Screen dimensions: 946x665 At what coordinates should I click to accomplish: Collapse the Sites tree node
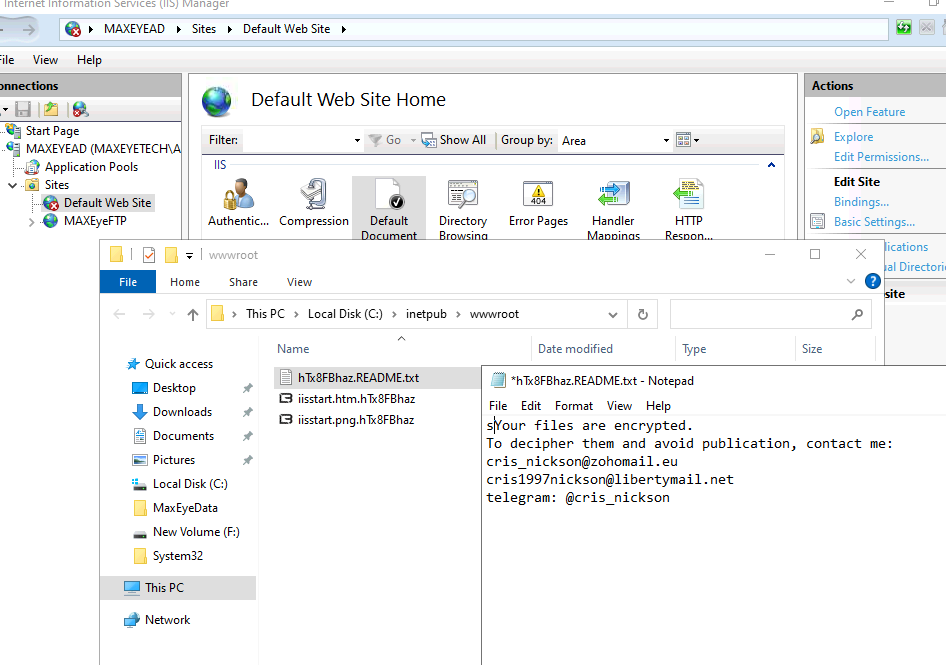coord(13,185)
